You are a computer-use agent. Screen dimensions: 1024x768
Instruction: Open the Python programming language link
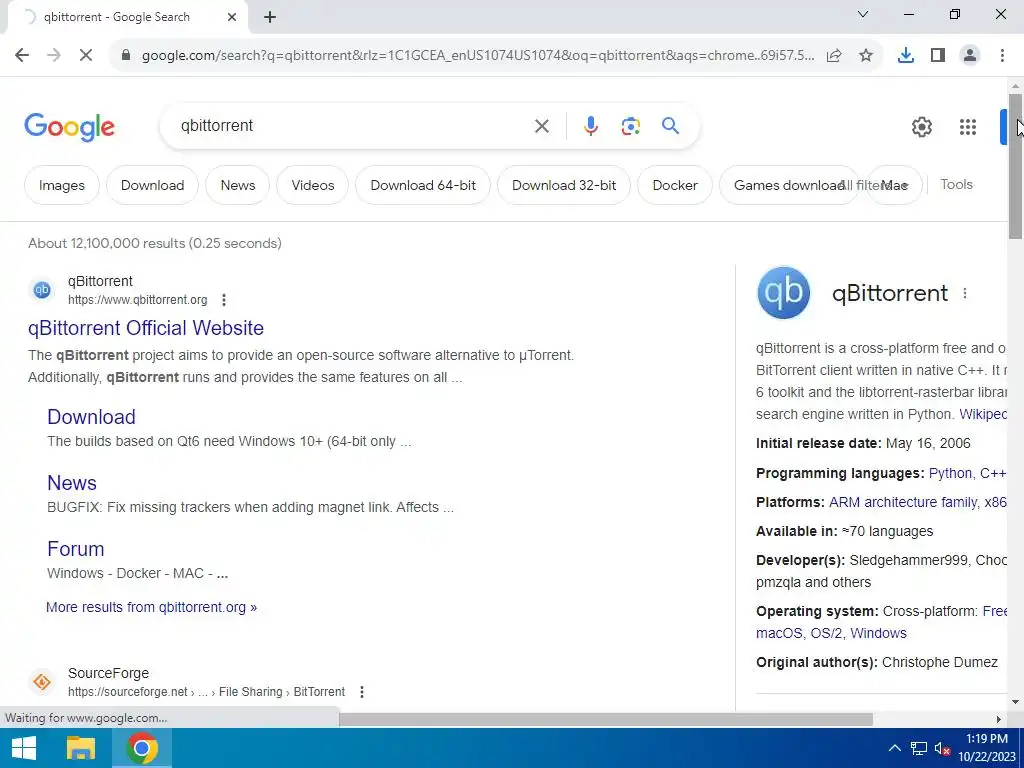tap(951, 473)
